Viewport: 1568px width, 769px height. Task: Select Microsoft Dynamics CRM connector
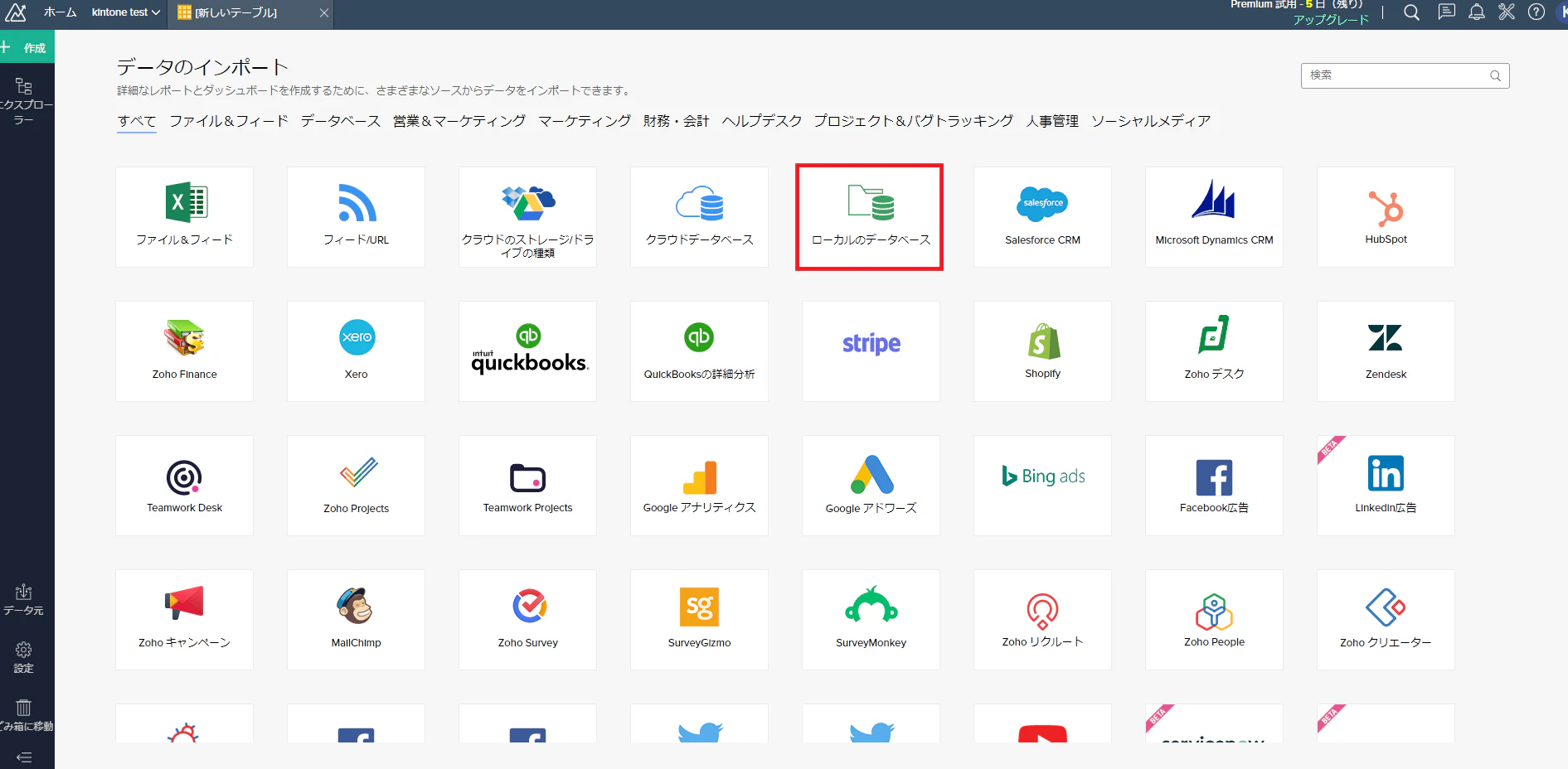click(1214, 217)
